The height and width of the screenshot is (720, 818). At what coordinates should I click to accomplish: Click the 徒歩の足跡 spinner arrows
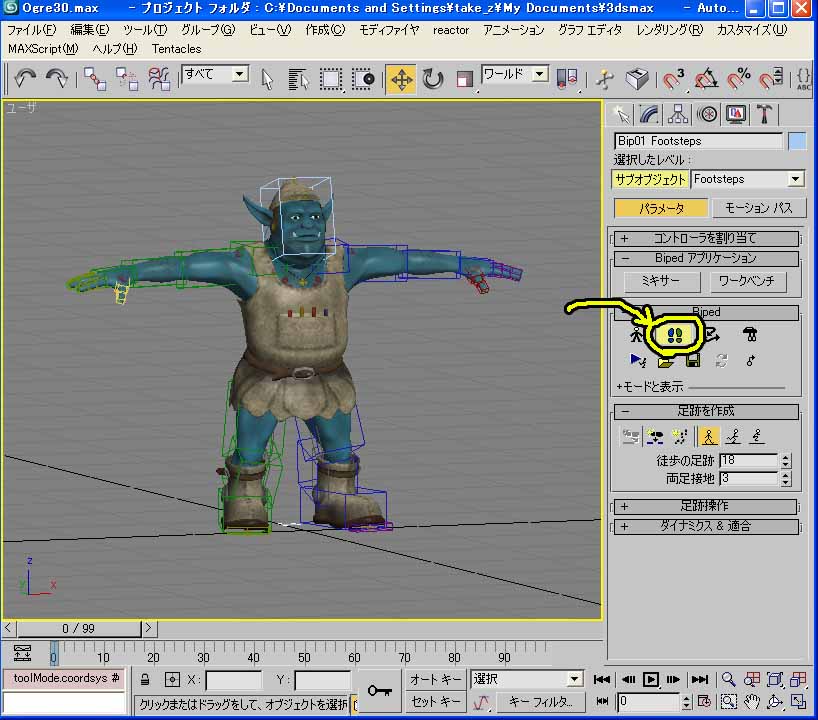786,461
